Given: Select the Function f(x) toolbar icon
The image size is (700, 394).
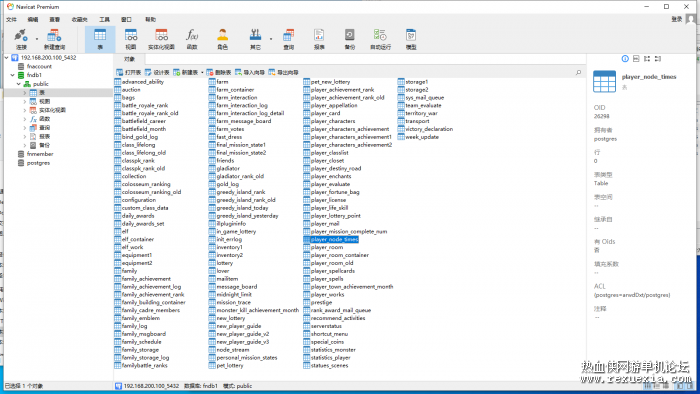Looking at the screenshot, I should tap(192, 39).
